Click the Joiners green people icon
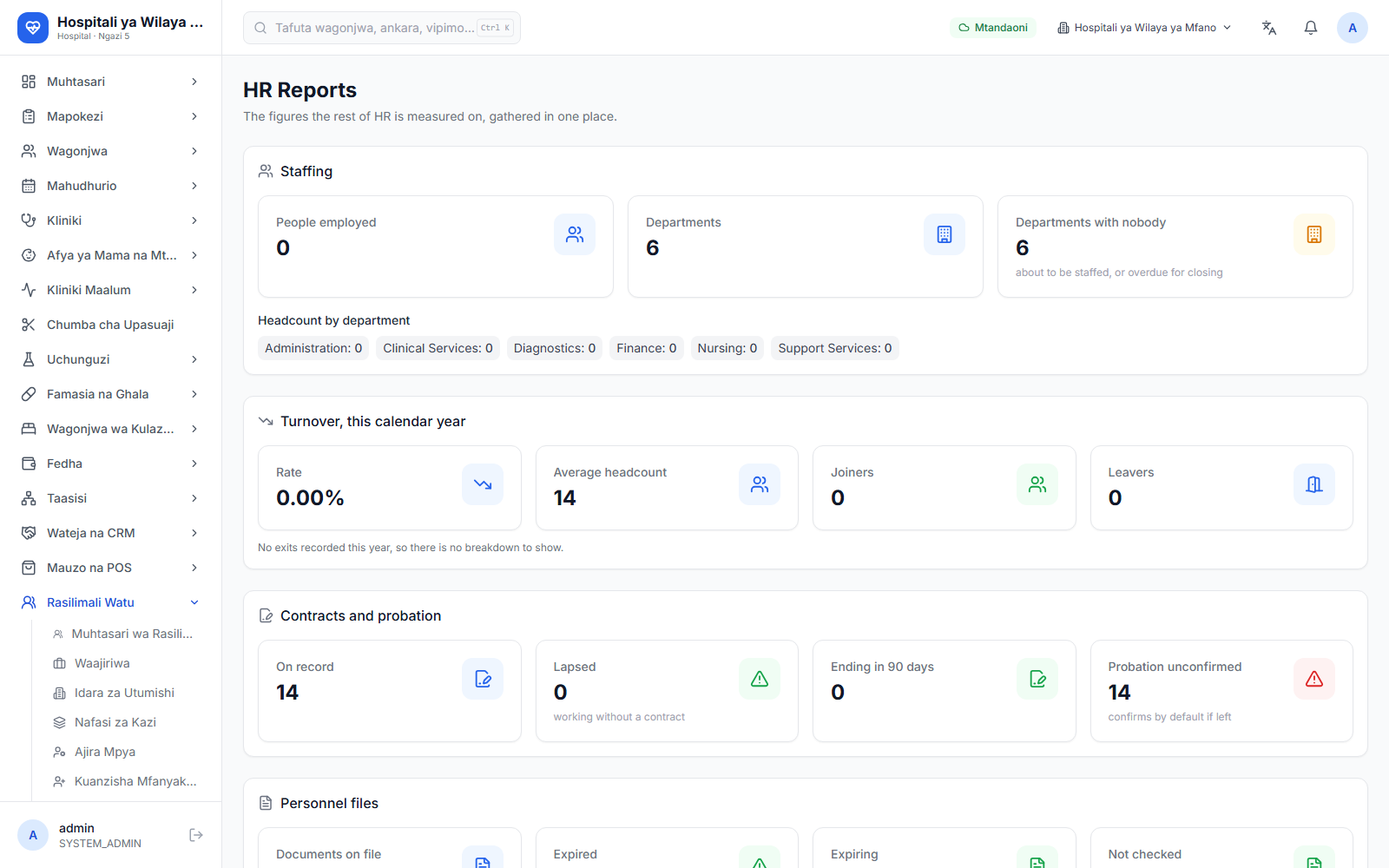This screenshot has height=868, width=1389. point(1037,484)
